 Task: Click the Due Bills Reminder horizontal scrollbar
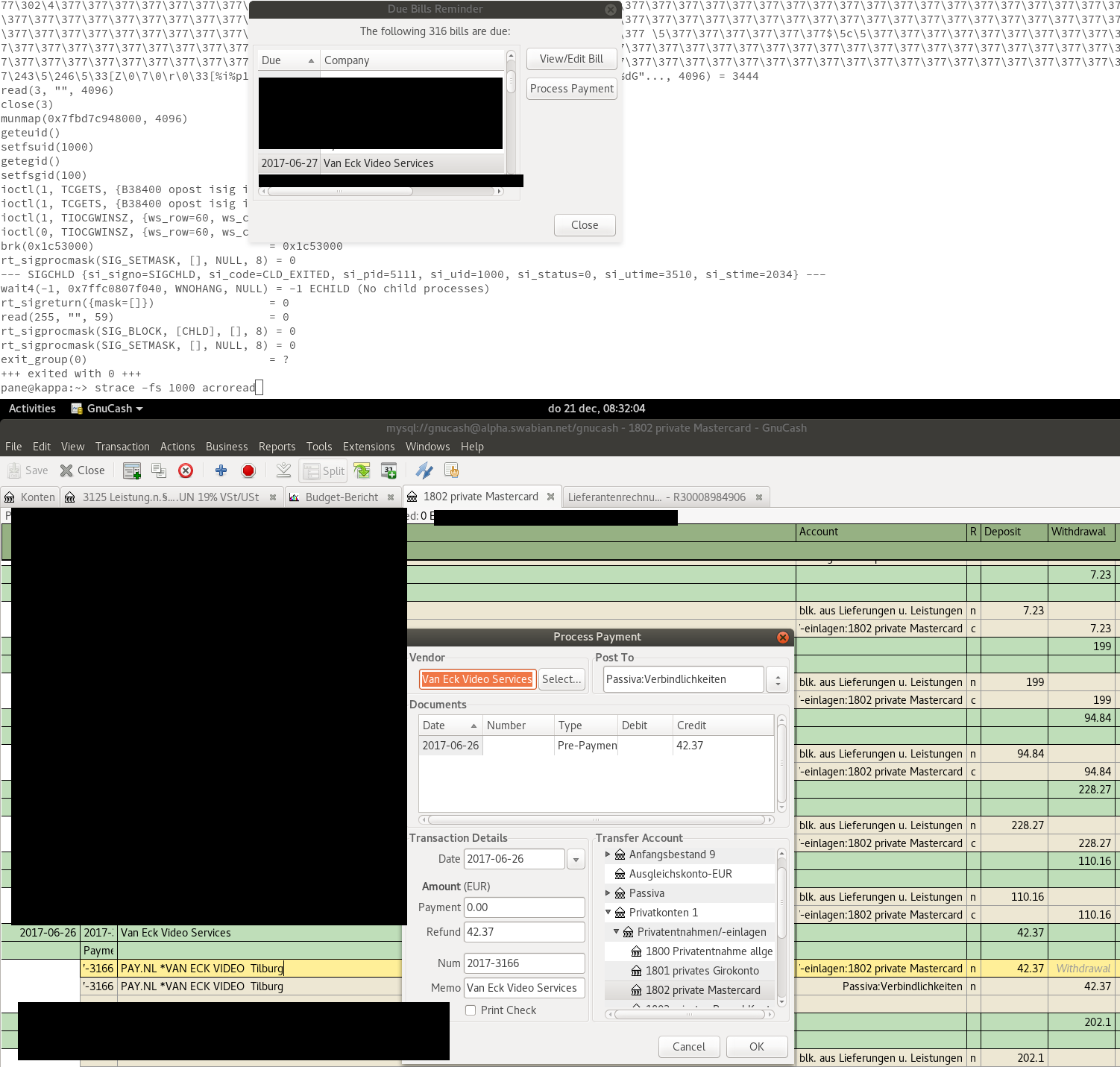[x=340, y=192]
